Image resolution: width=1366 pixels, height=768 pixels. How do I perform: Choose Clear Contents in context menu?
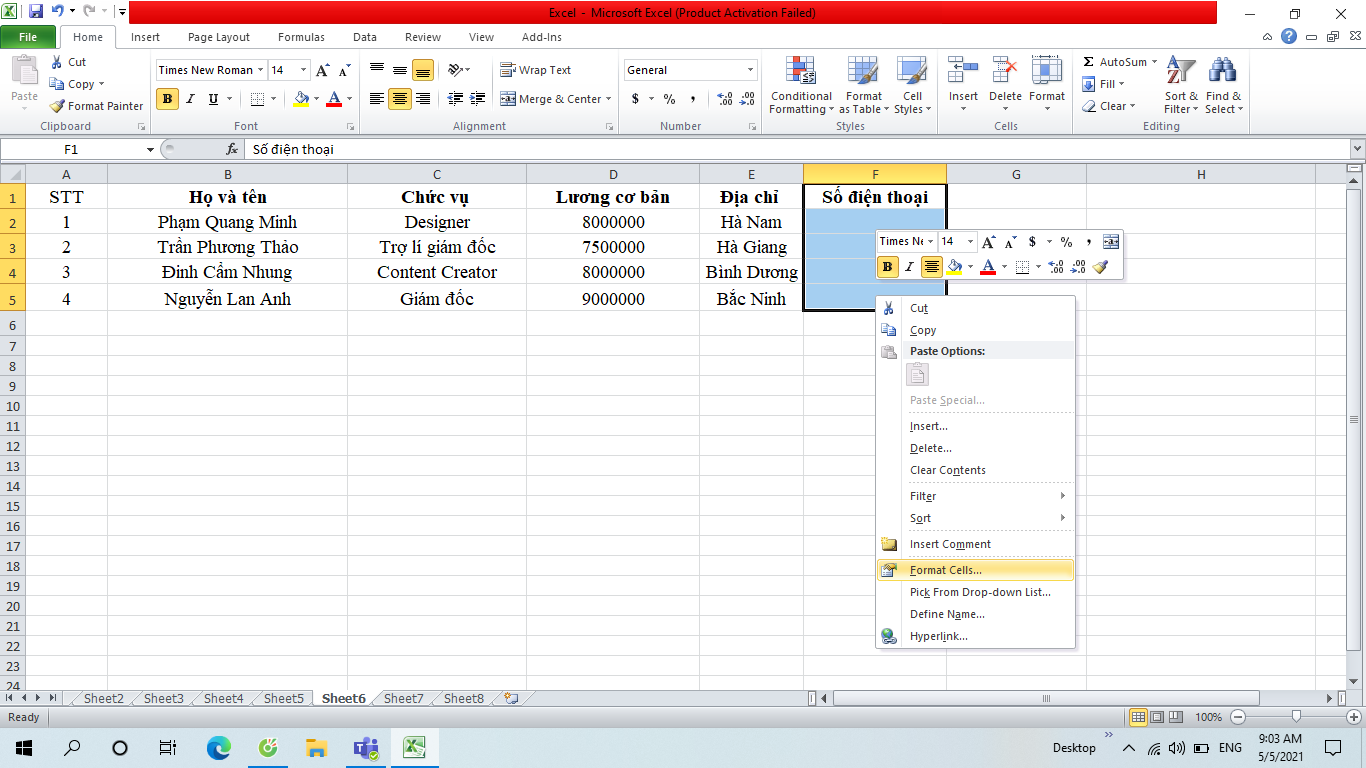975,470
